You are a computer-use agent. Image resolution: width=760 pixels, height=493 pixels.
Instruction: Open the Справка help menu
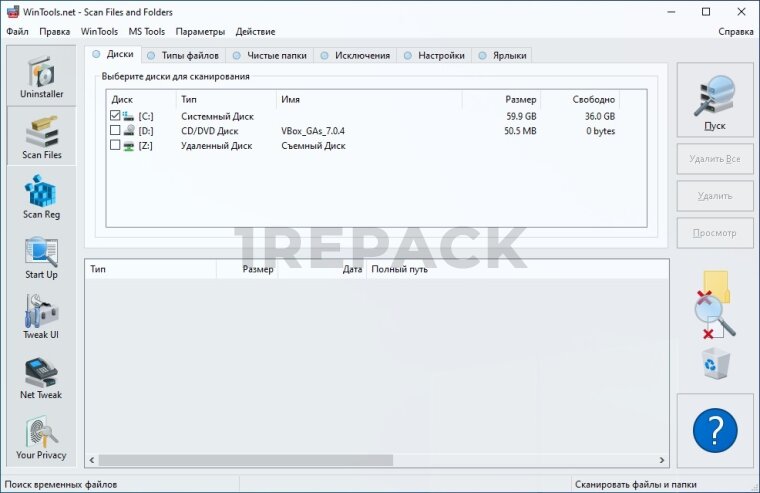click(735, 31)
